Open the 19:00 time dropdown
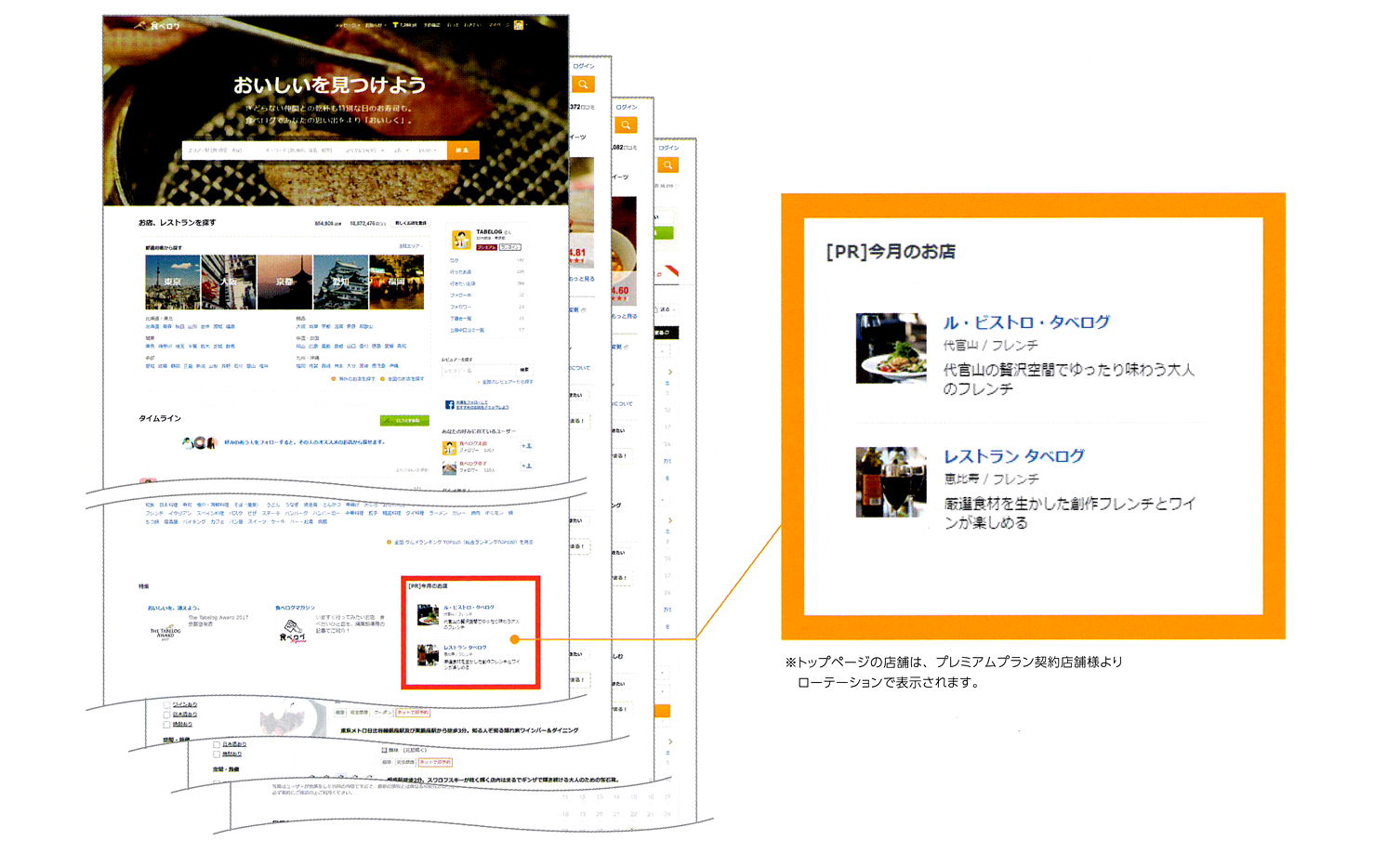The height and width of the screenshot is (853, 1400). coord(428,151)
